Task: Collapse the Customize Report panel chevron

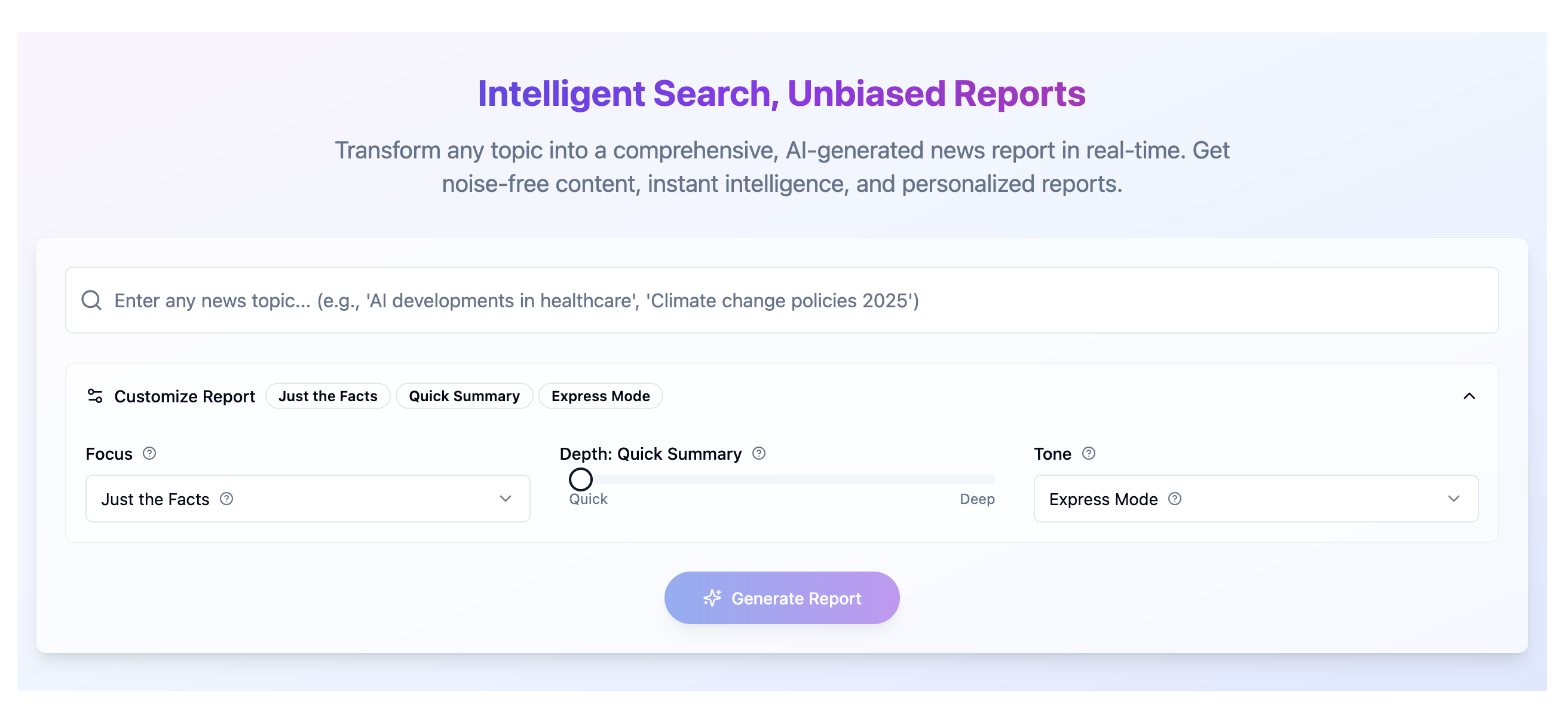Action: [1469, 396]
